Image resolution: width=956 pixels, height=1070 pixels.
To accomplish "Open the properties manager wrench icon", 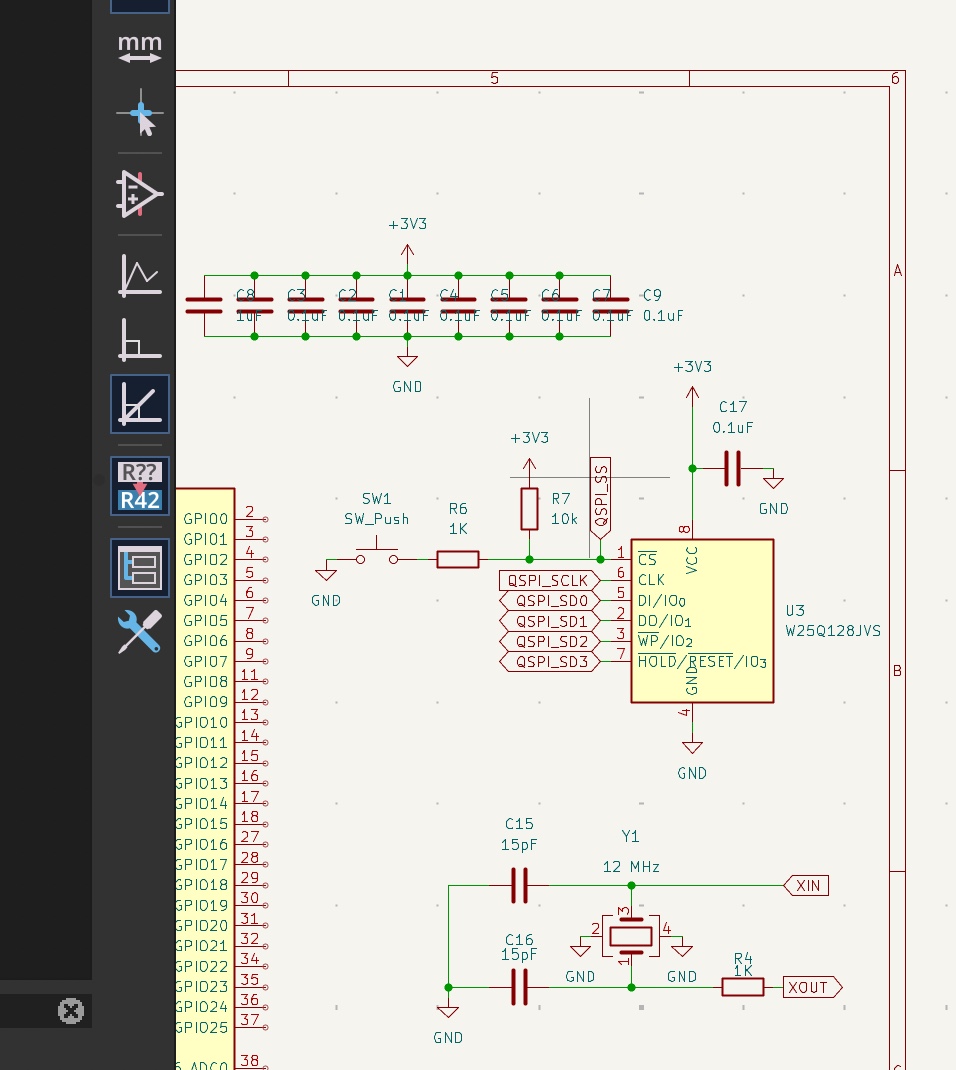I will [140, 632].
